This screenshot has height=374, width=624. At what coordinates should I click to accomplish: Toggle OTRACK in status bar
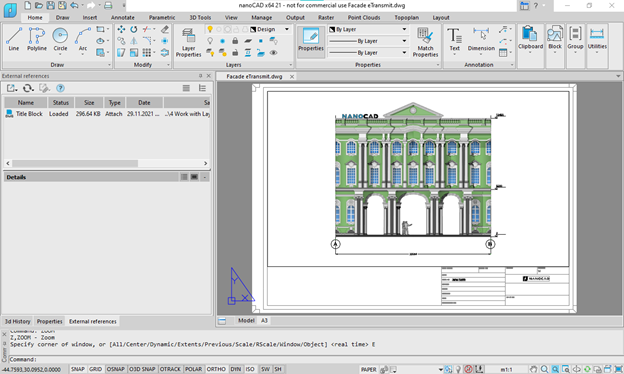(170, 369)
